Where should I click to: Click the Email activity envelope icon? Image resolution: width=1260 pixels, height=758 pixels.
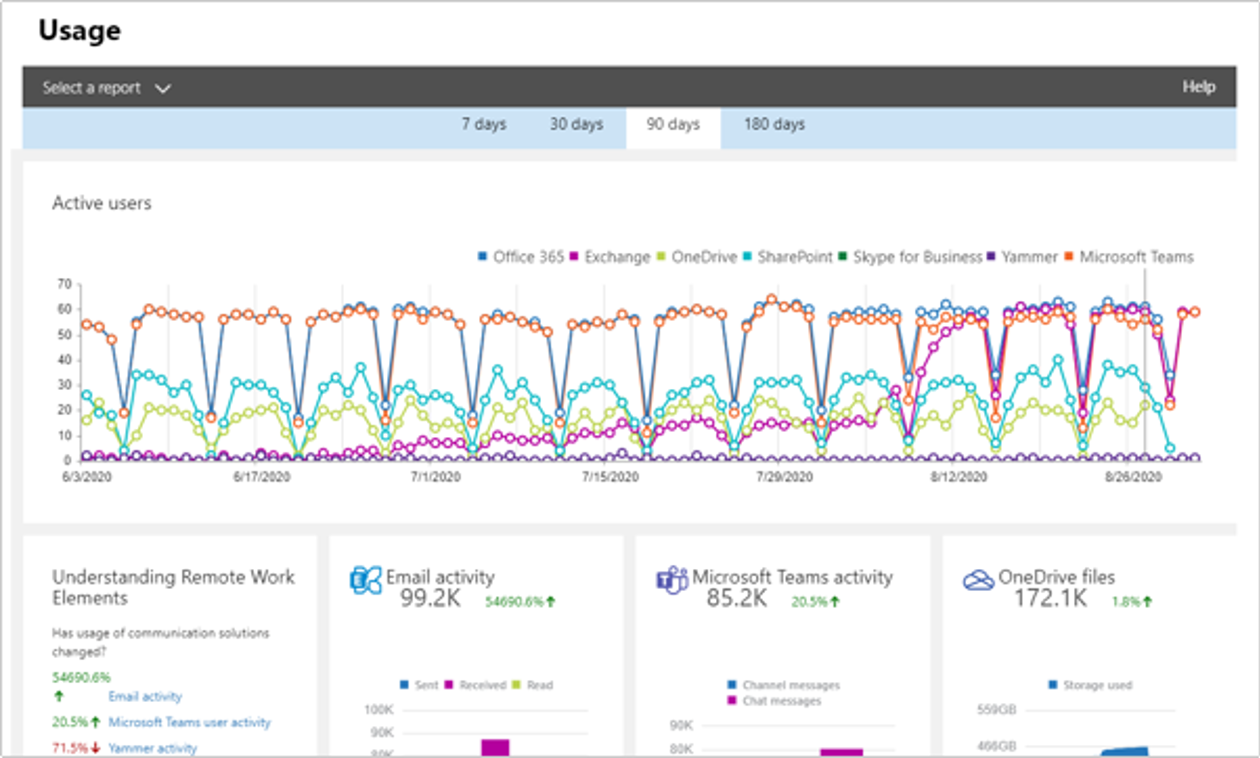click(365, 581)
